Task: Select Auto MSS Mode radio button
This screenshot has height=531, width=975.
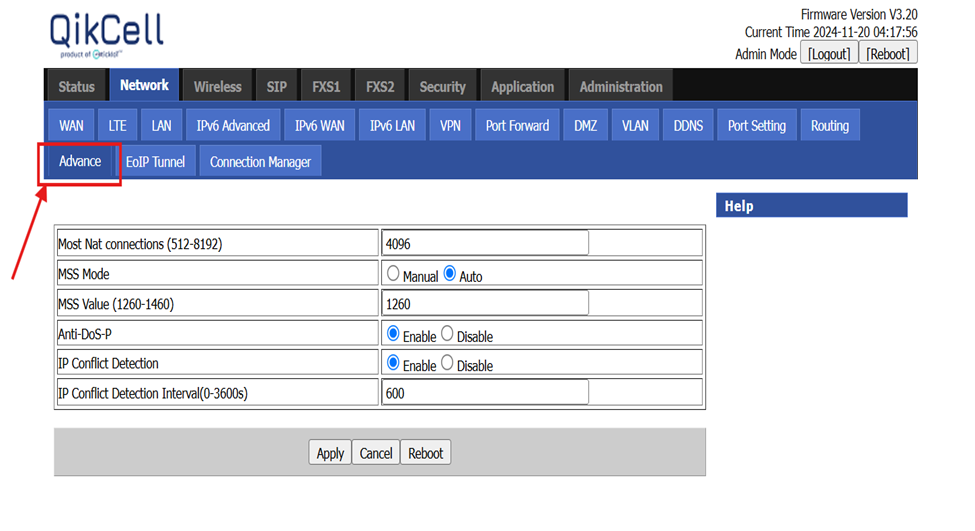Action: click(450, 274)
